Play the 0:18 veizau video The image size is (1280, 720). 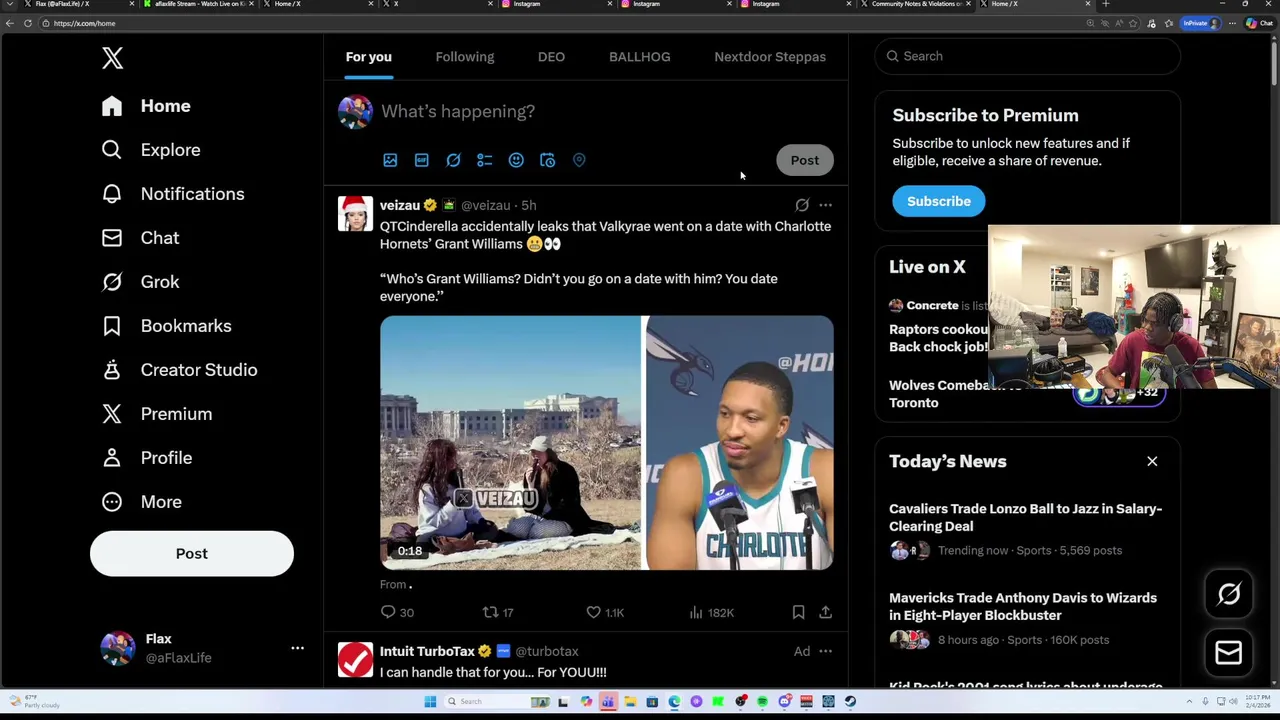pos(606,443)
